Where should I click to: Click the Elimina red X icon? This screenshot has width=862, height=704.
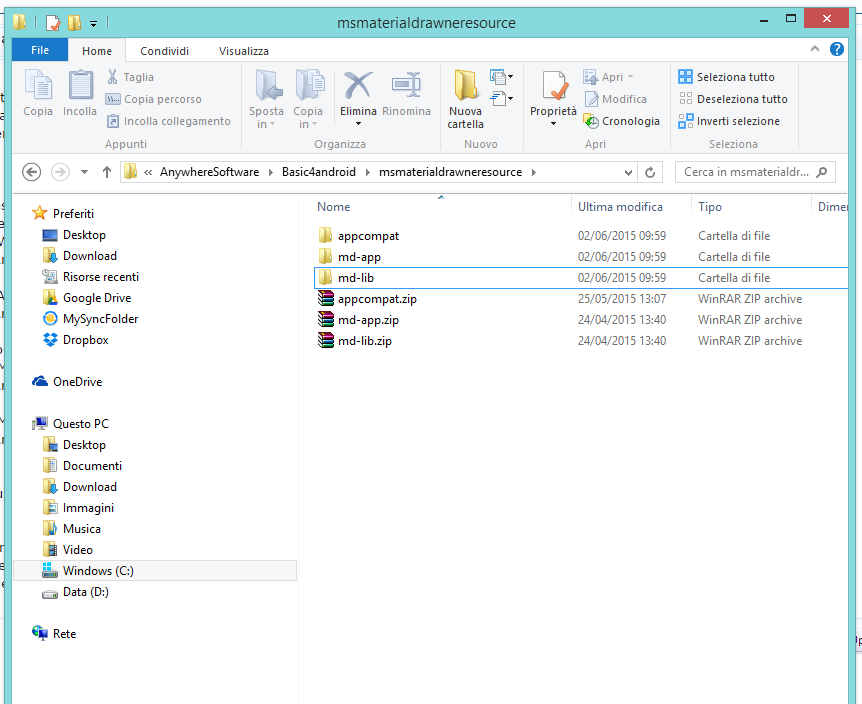pos(358,85)
